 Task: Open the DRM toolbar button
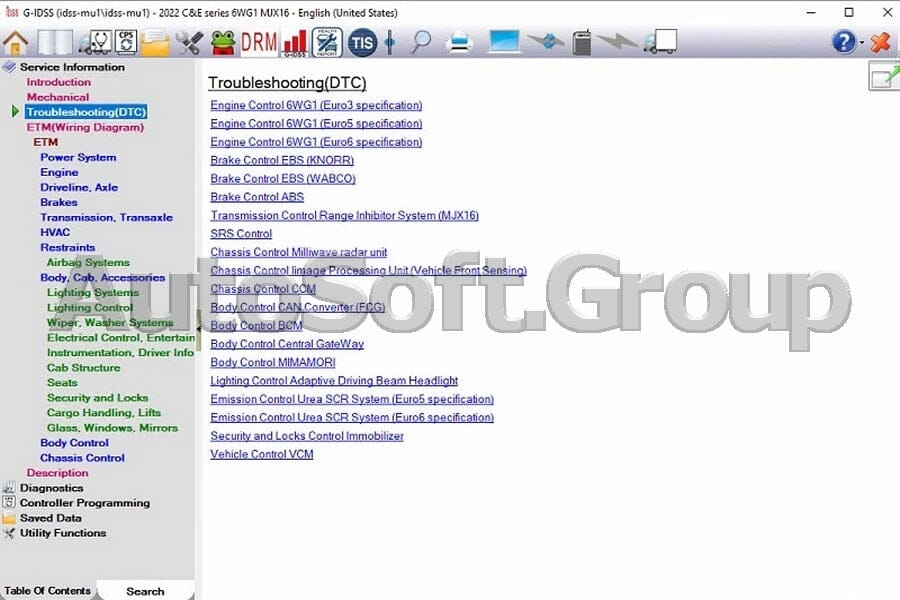coord(258,42)
